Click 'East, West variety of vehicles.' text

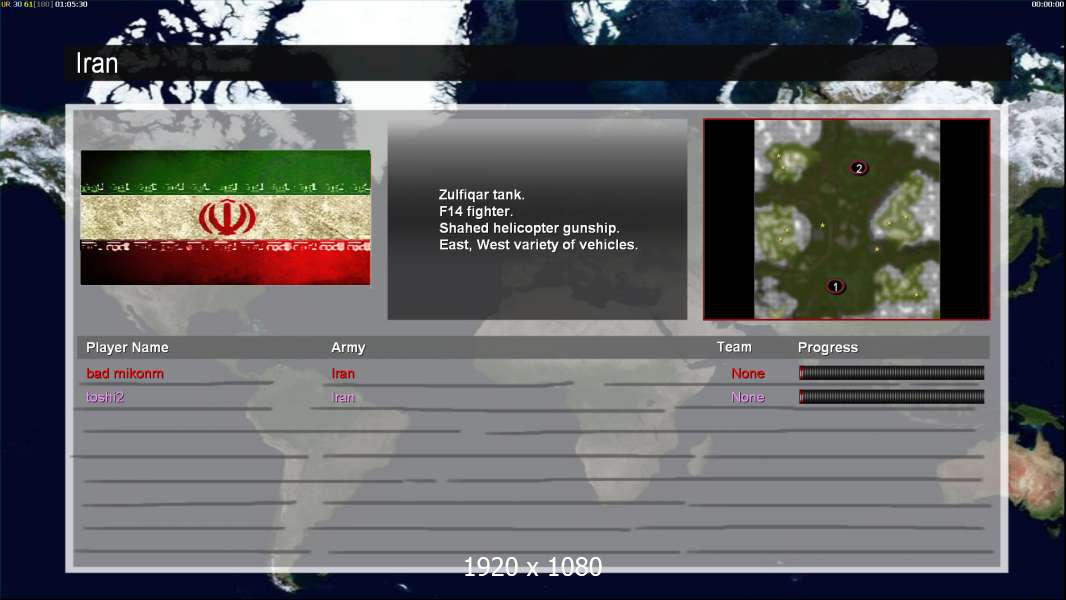click(538, 245)
